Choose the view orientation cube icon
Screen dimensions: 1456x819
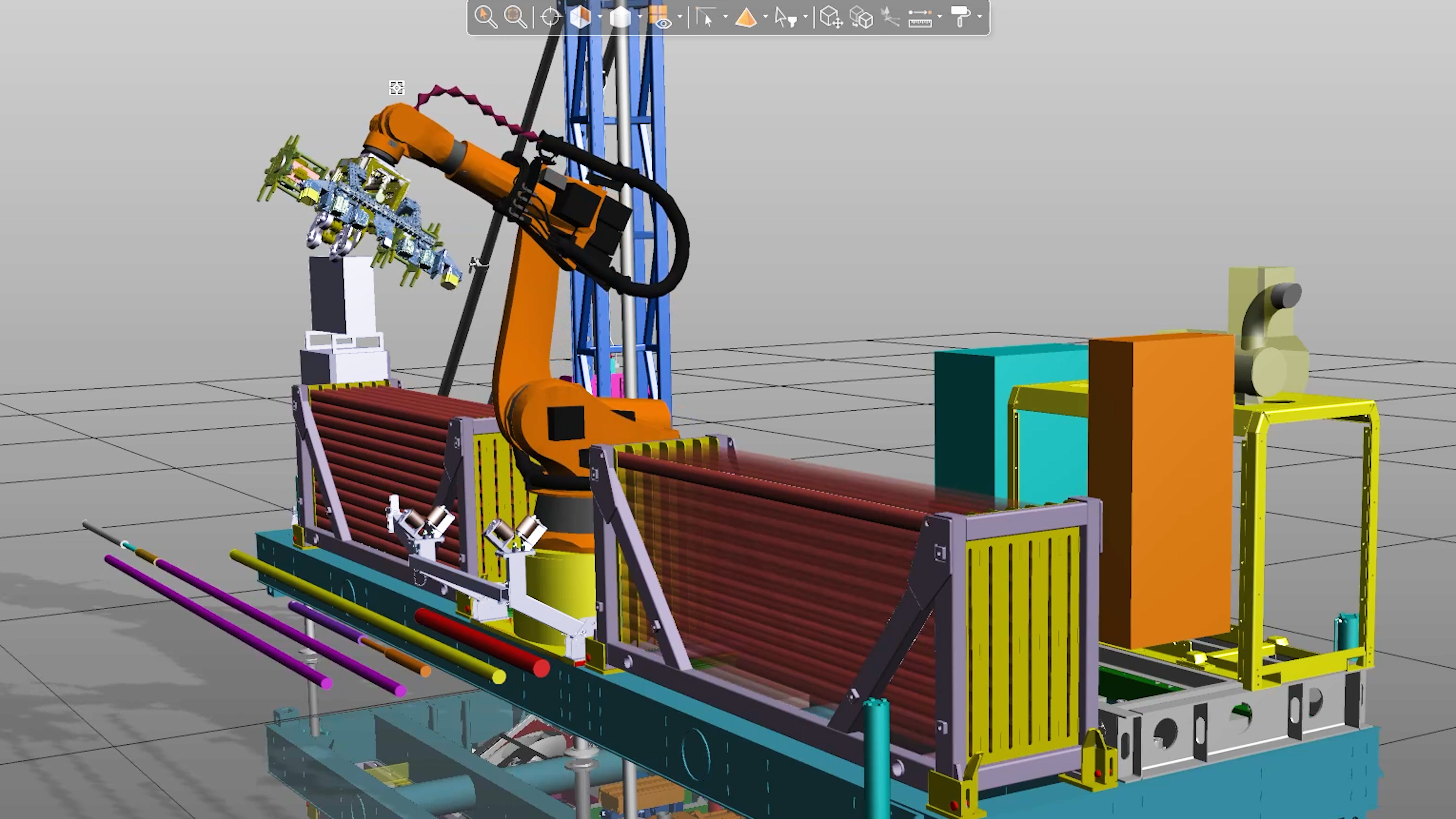[580, 17]
